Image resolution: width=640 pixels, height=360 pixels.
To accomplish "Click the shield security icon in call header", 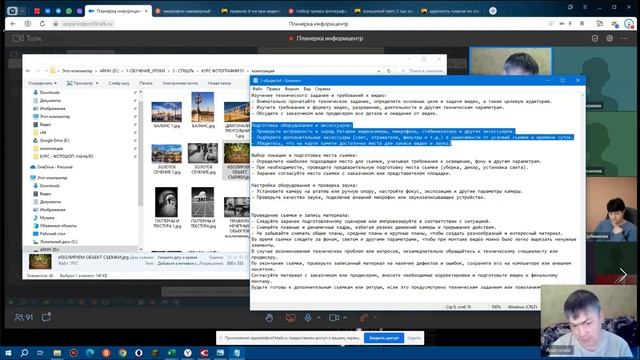I will tap(595, 38).
